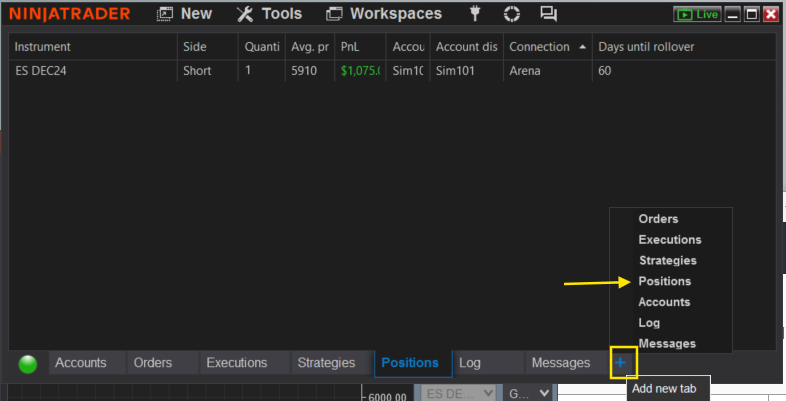This screenshot has height=401, width=786.
Task: Choose Orders from the add-tab menu
Action: coord(671,219)
